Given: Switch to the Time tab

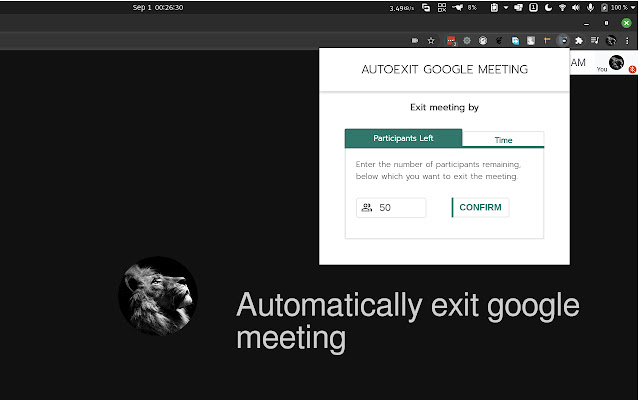Looking at the screenshot, I should [x=503, y=140].
